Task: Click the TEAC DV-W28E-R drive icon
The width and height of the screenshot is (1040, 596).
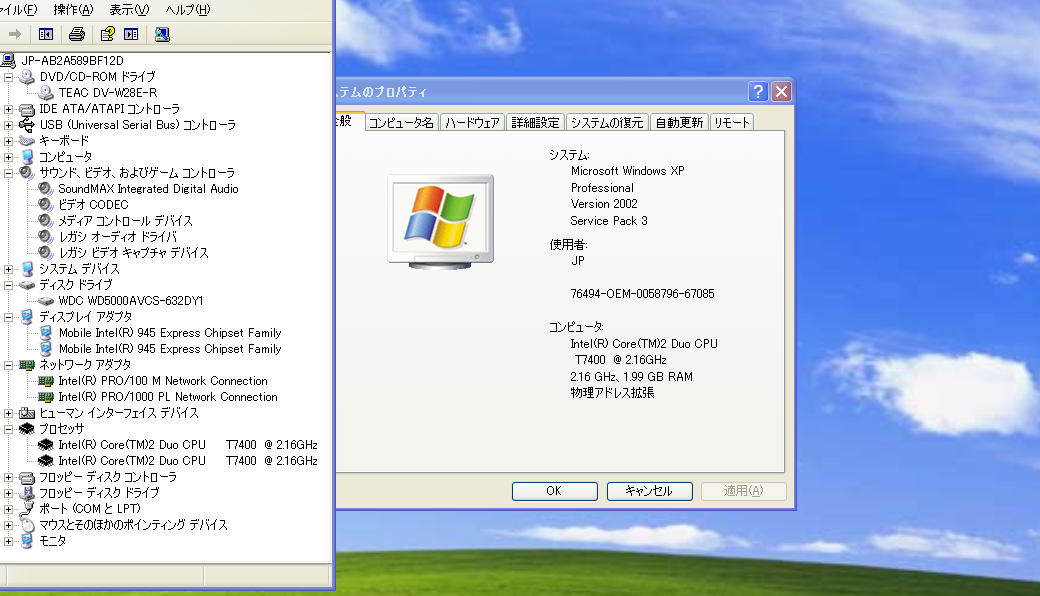Action: (x=46, y=93)
